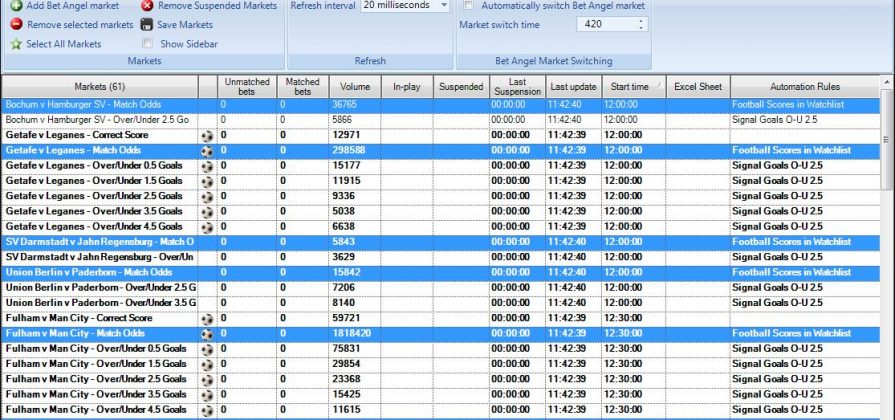895x420 pixels.
Task: Sort by the Start time column header
Action: point(627,87)
